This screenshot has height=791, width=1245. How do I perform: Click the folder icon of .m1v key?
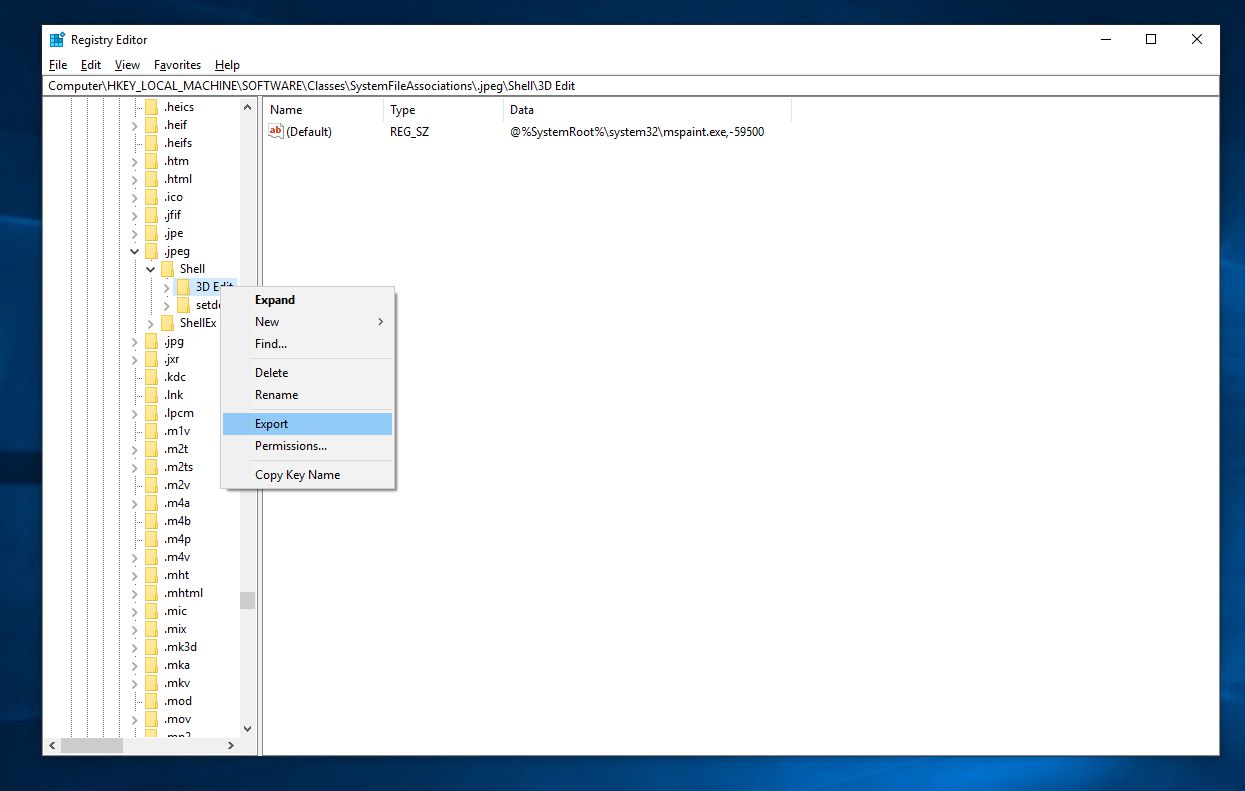pos(151,431)
